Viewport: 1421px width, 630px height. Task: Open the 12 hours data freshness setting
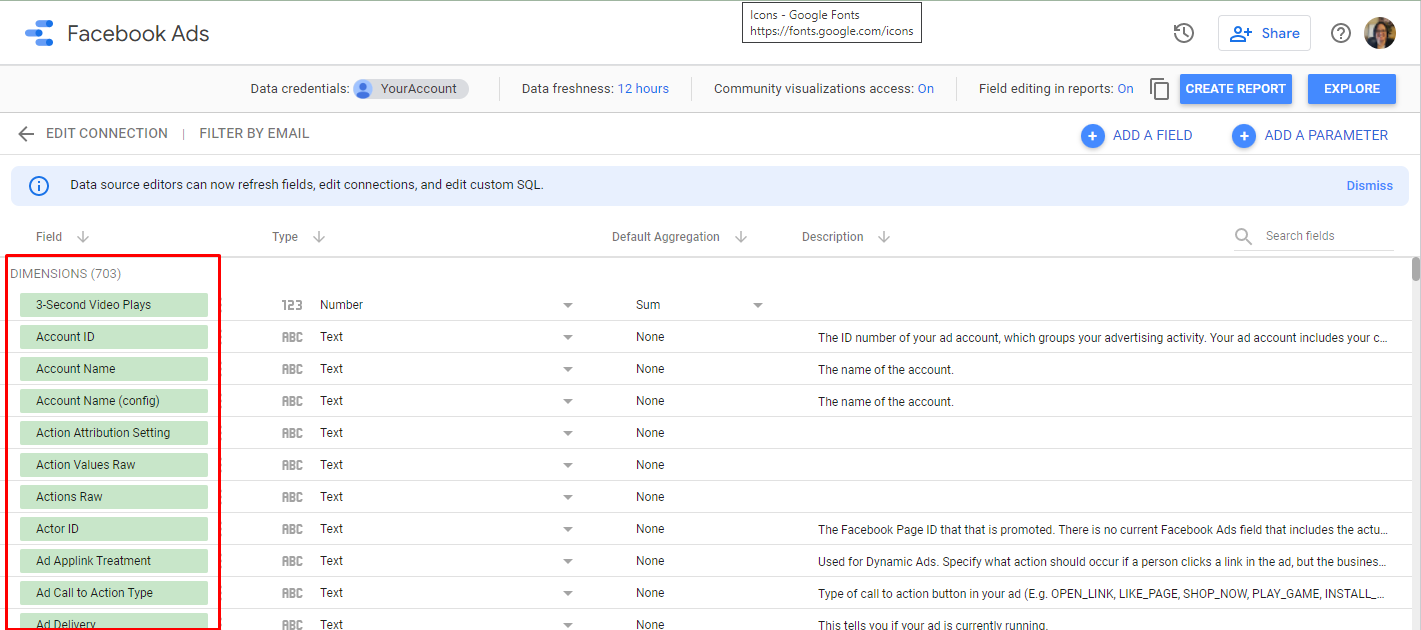(x=643, y=89)
